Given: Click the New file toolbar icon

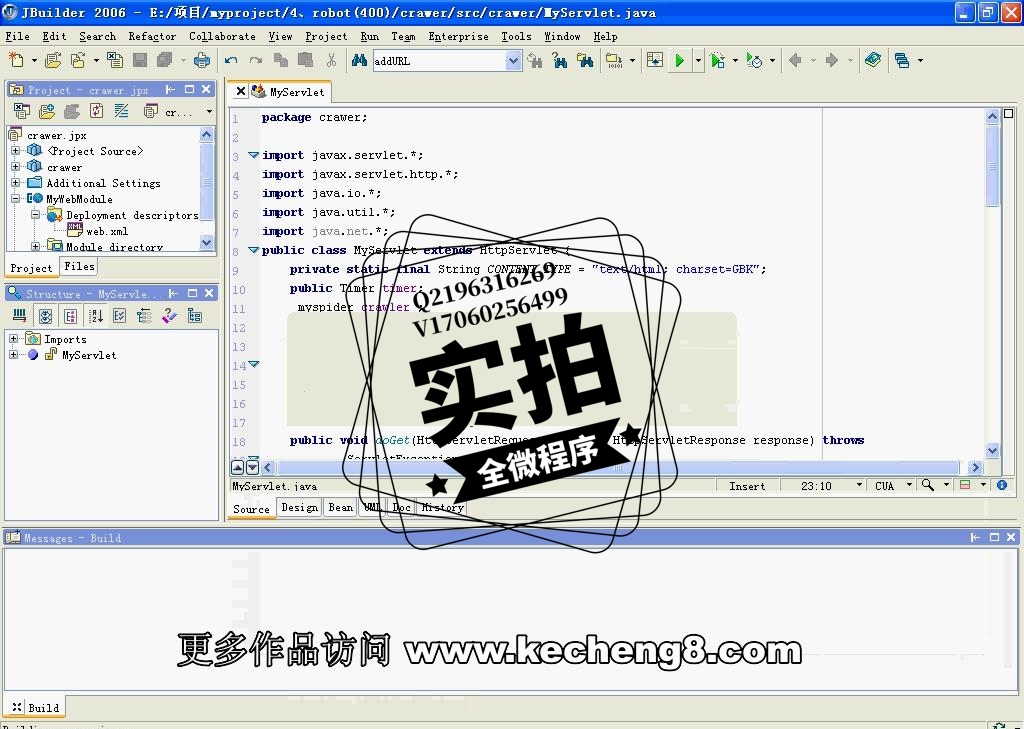Looking at the screenshot, I should [16, 61].
